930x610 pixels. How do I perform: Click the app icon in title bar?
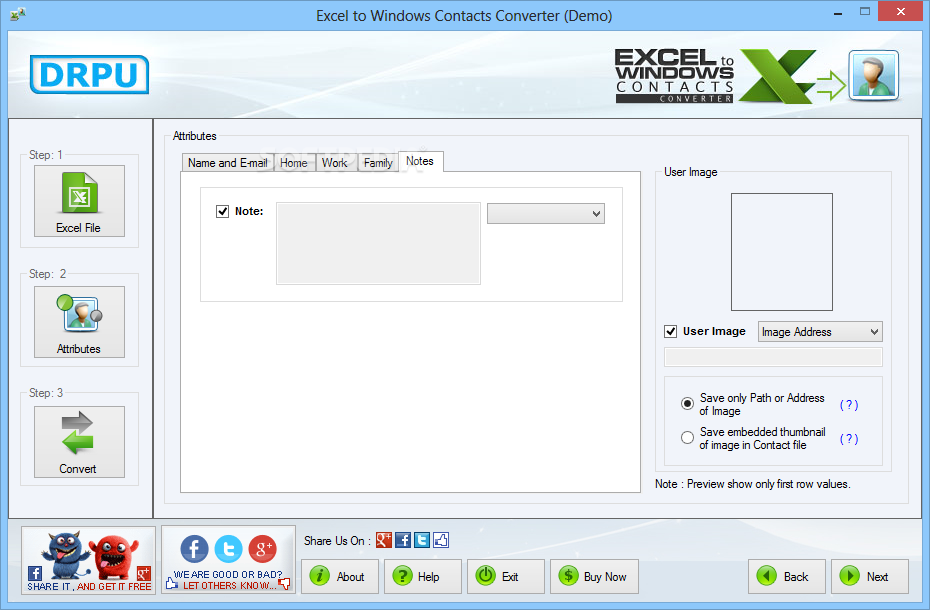[x=18, y=14]
